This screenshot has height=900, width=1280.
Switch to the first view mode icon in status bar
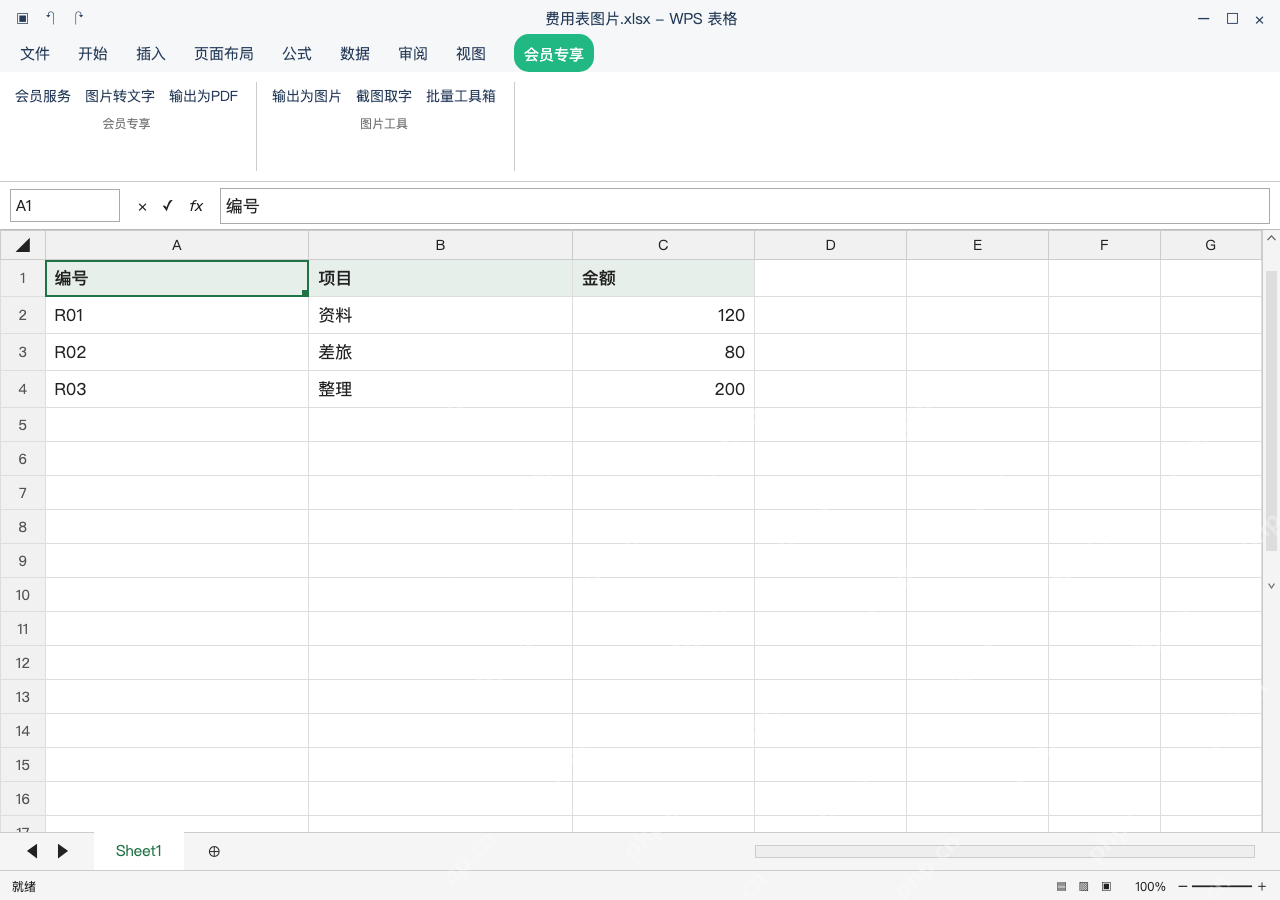(1061, 887)
